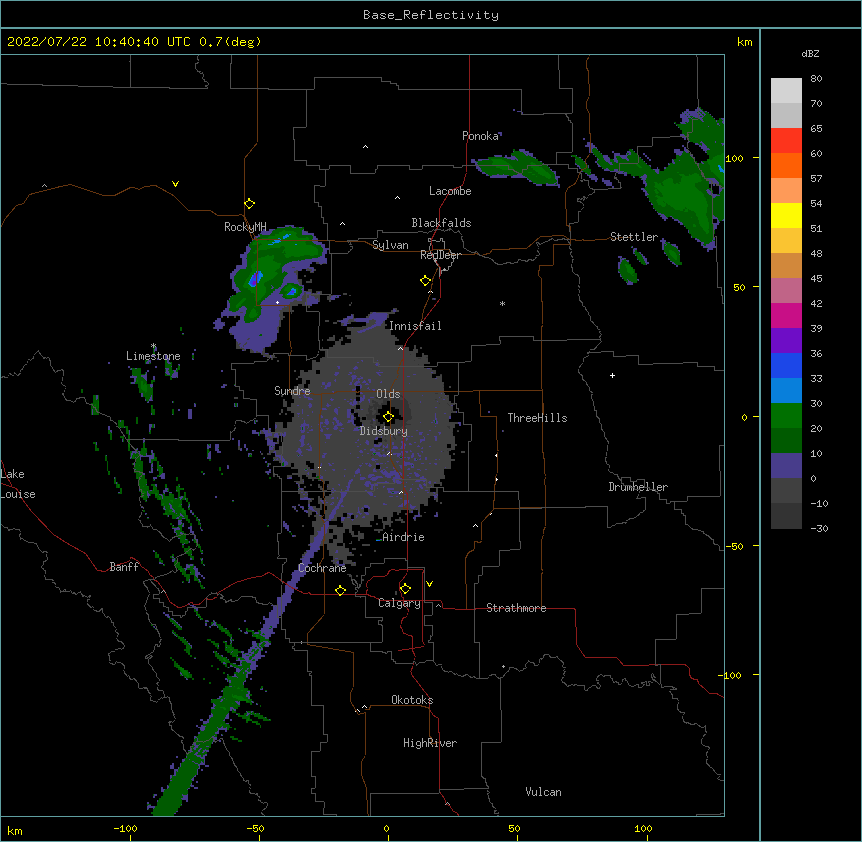Click the yellow v marker northeast of Calgary
This screenshot has width=862, height=842.
tap(429, 584)
